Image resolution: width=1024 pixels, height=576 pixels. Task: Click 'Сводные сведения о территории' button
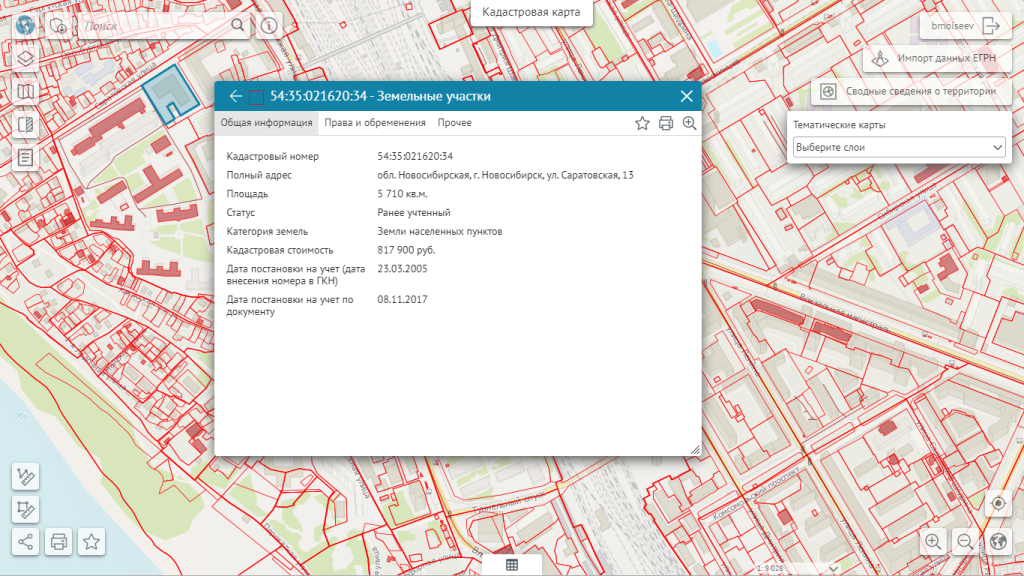[910, 92]
